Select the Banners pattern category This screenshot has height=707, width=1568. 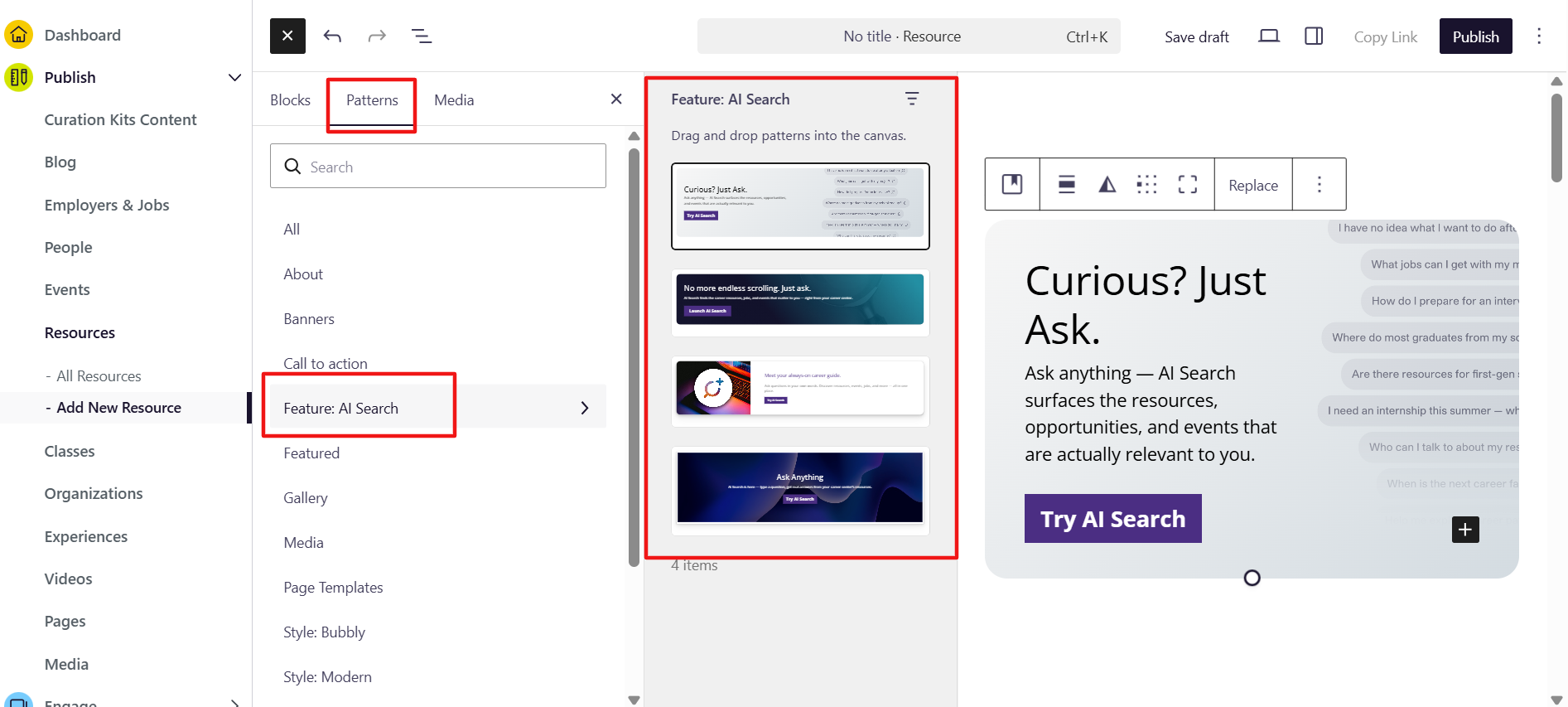[x=438, y=318]
